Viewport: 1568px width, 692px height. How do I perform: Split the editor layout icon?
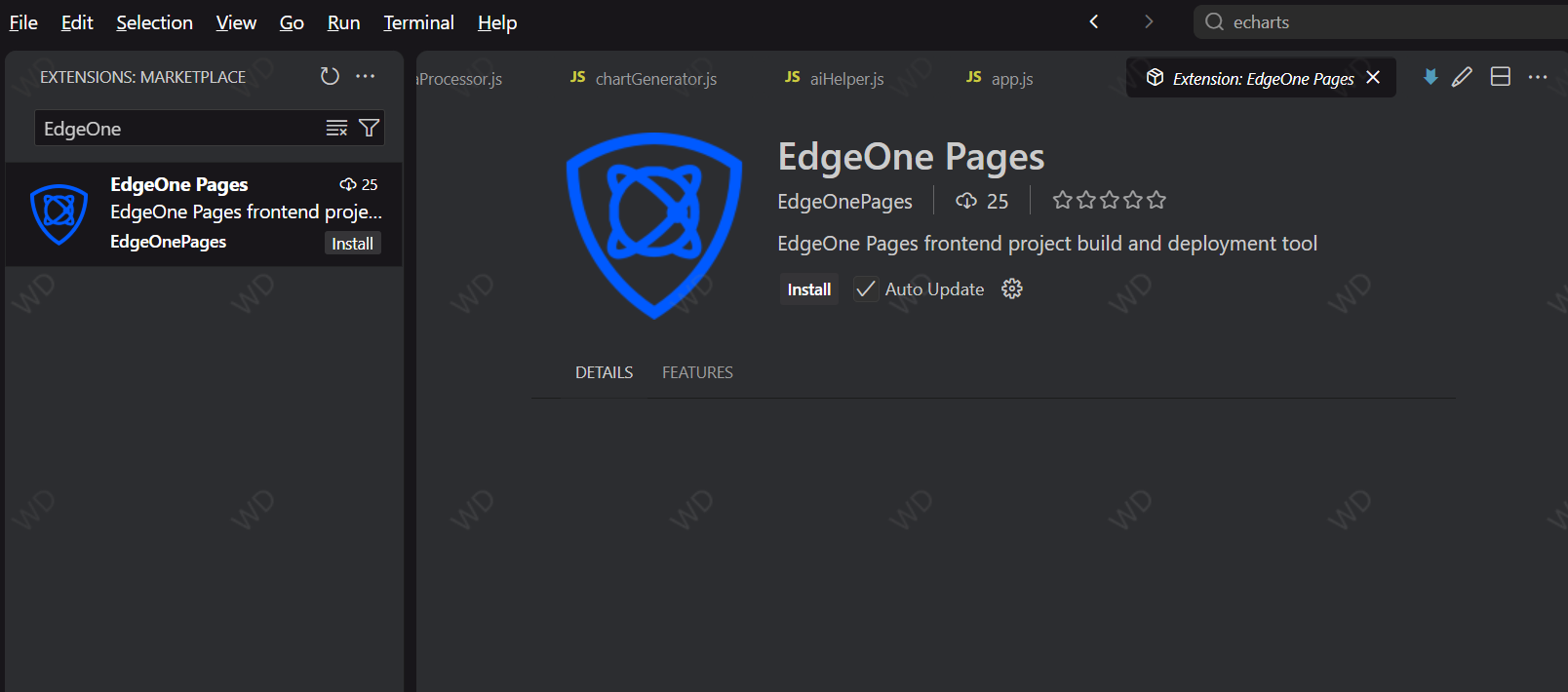[x=1501, y=77]
